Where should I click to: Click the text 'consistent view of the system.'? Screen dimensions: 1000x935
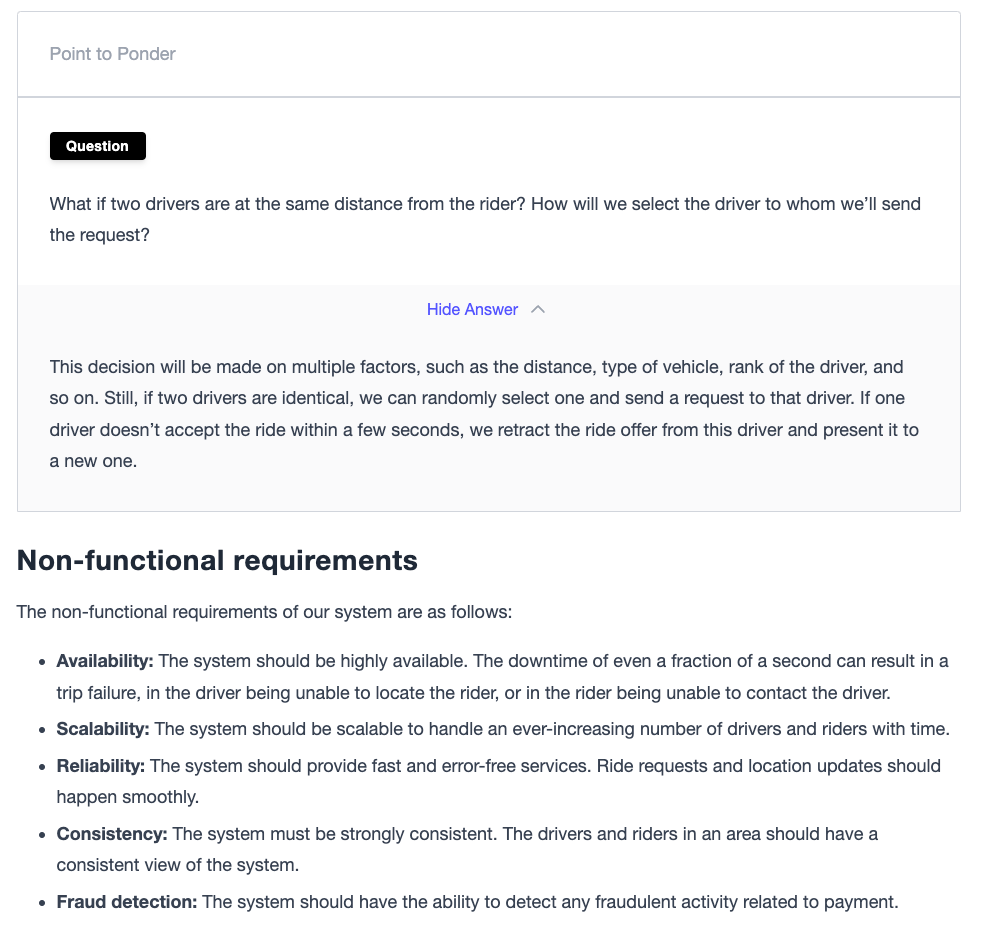pos(177,865)
